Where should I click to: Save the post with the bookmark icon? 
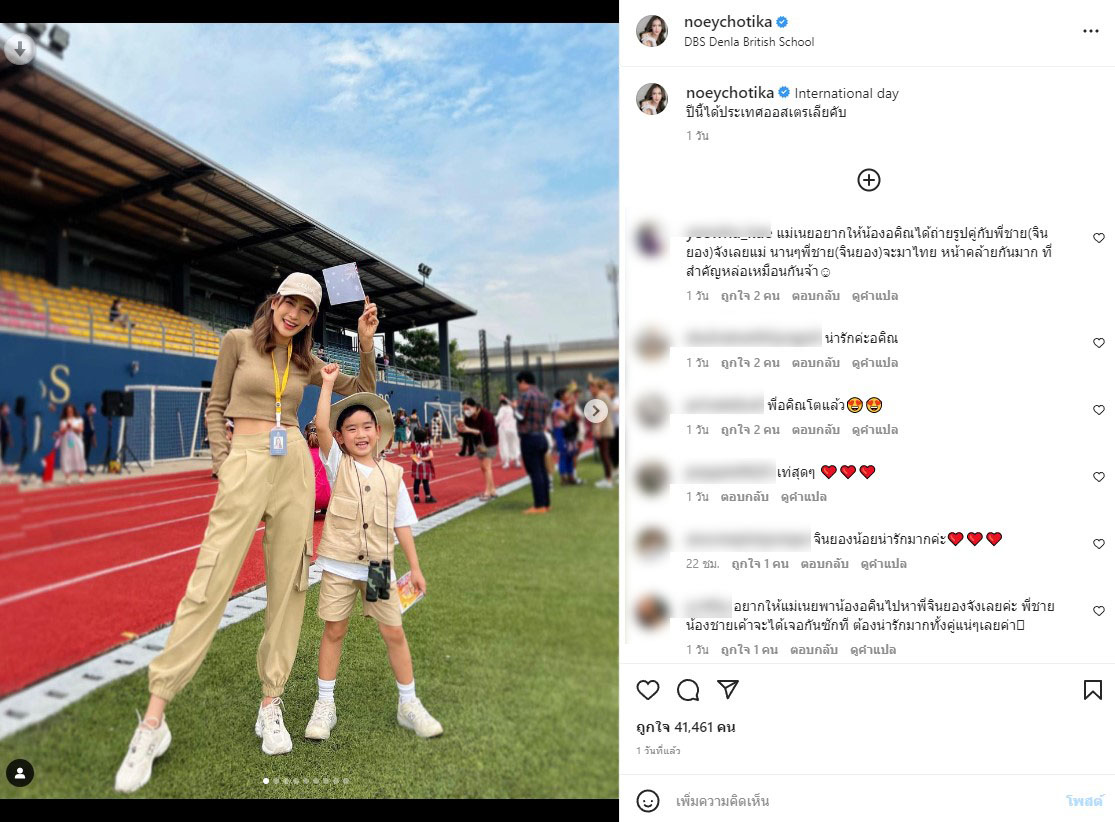(x=1093, y=690)
